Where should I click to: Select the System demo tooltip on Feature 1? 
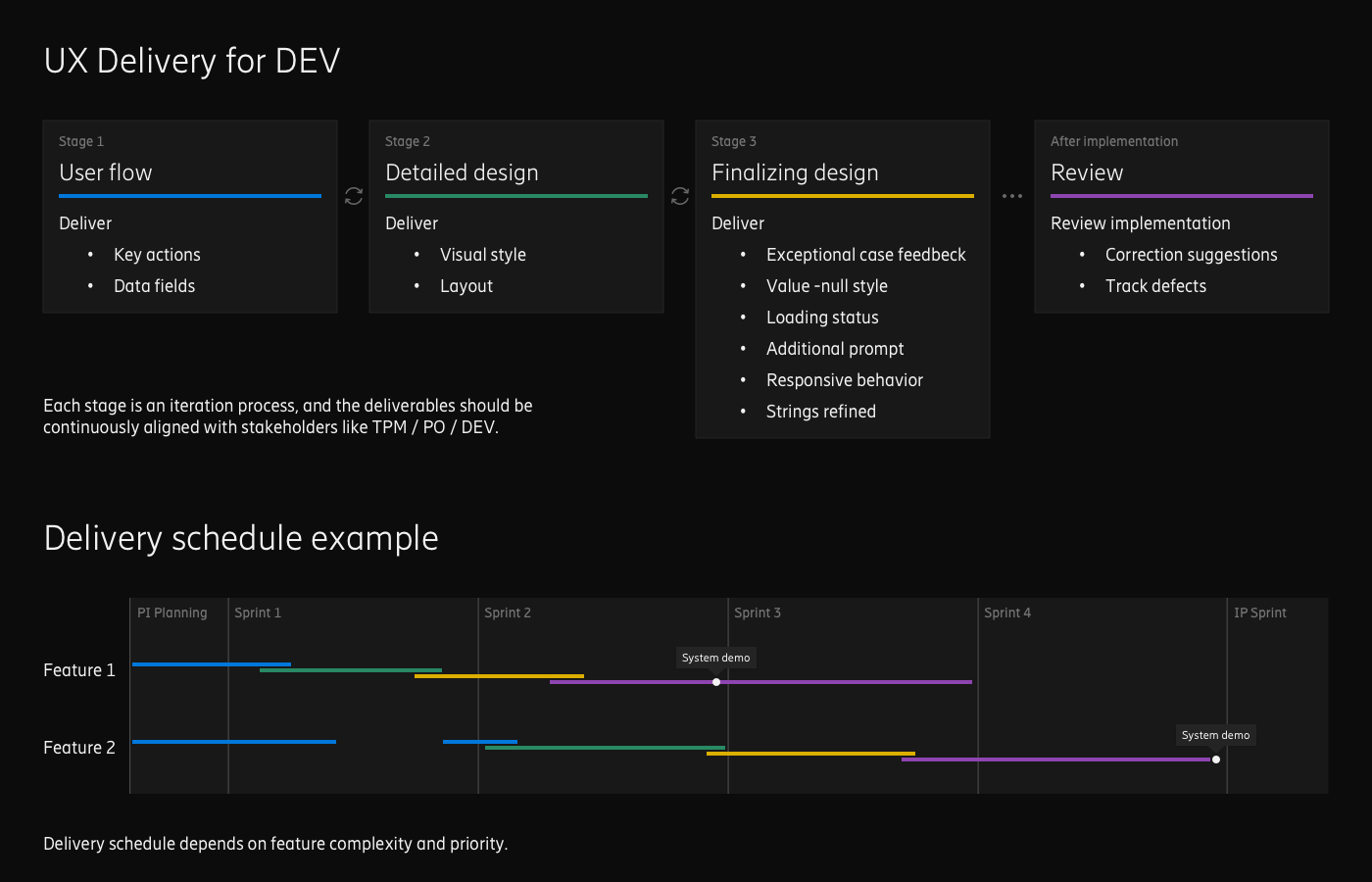tap(716, 658)
